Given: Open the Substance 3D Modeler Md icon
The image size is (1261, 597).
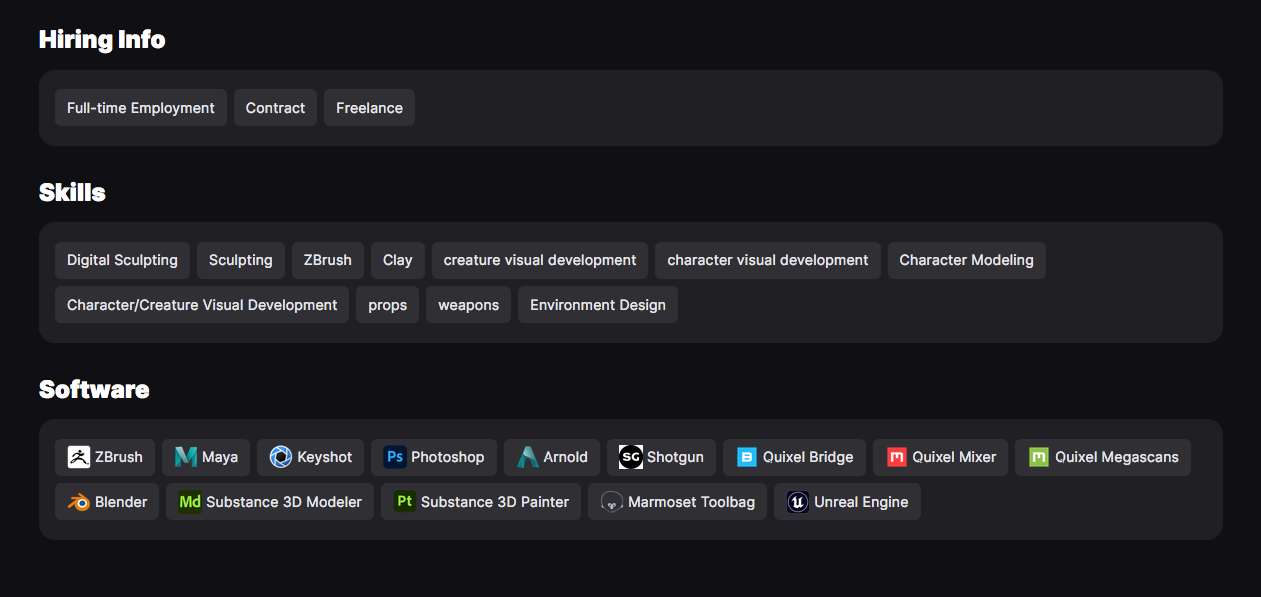Looking at the screenshot, I should [190, 502].
